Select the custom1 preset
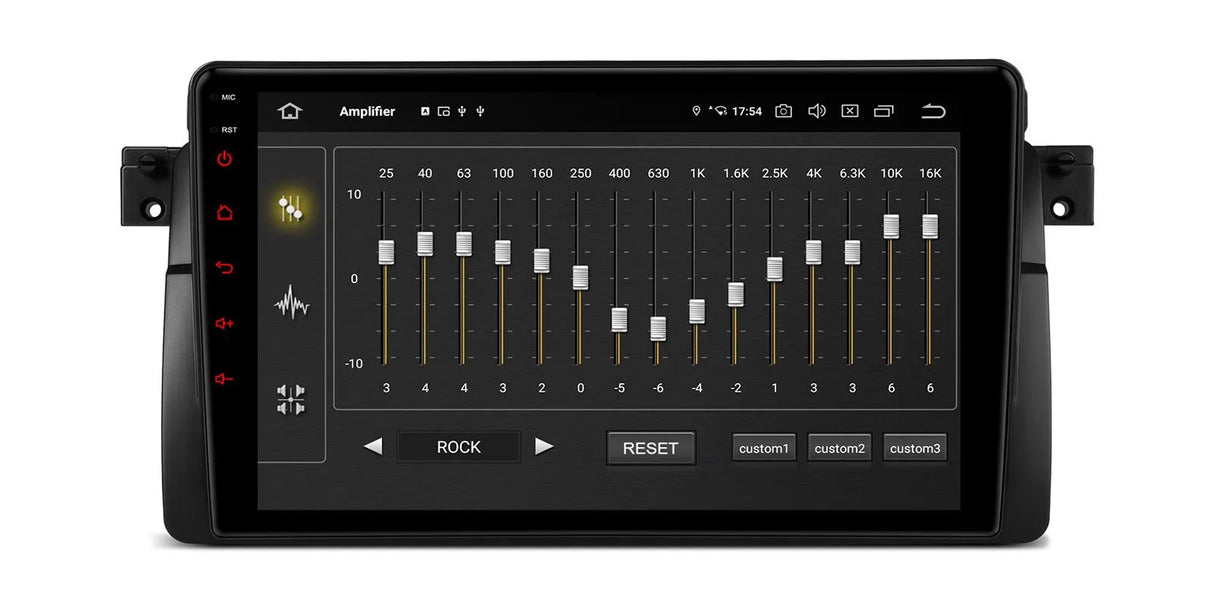 pyautogui.click(x=764, y=448)
